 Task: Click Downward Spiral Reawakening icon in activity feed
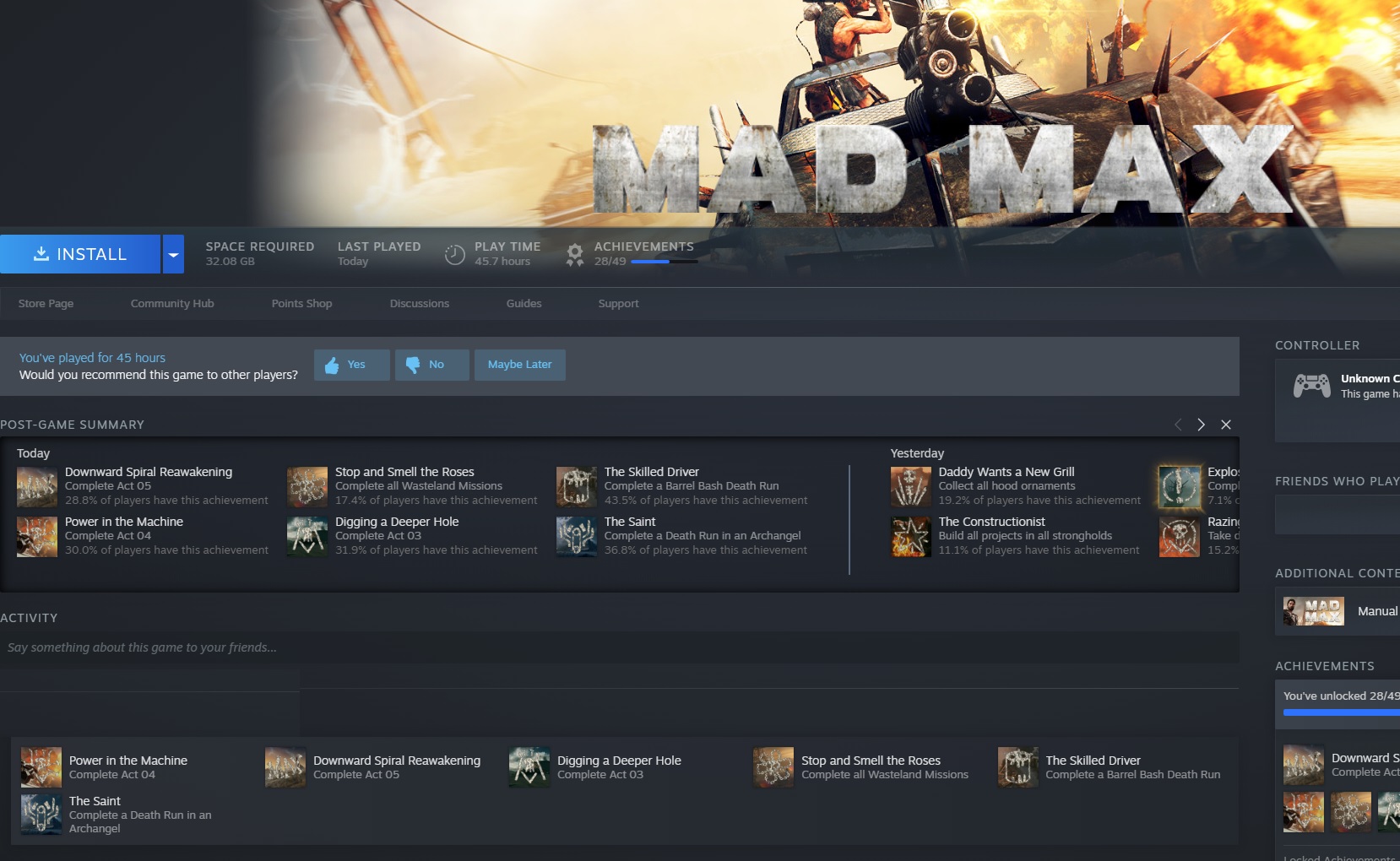pos(285,767)
